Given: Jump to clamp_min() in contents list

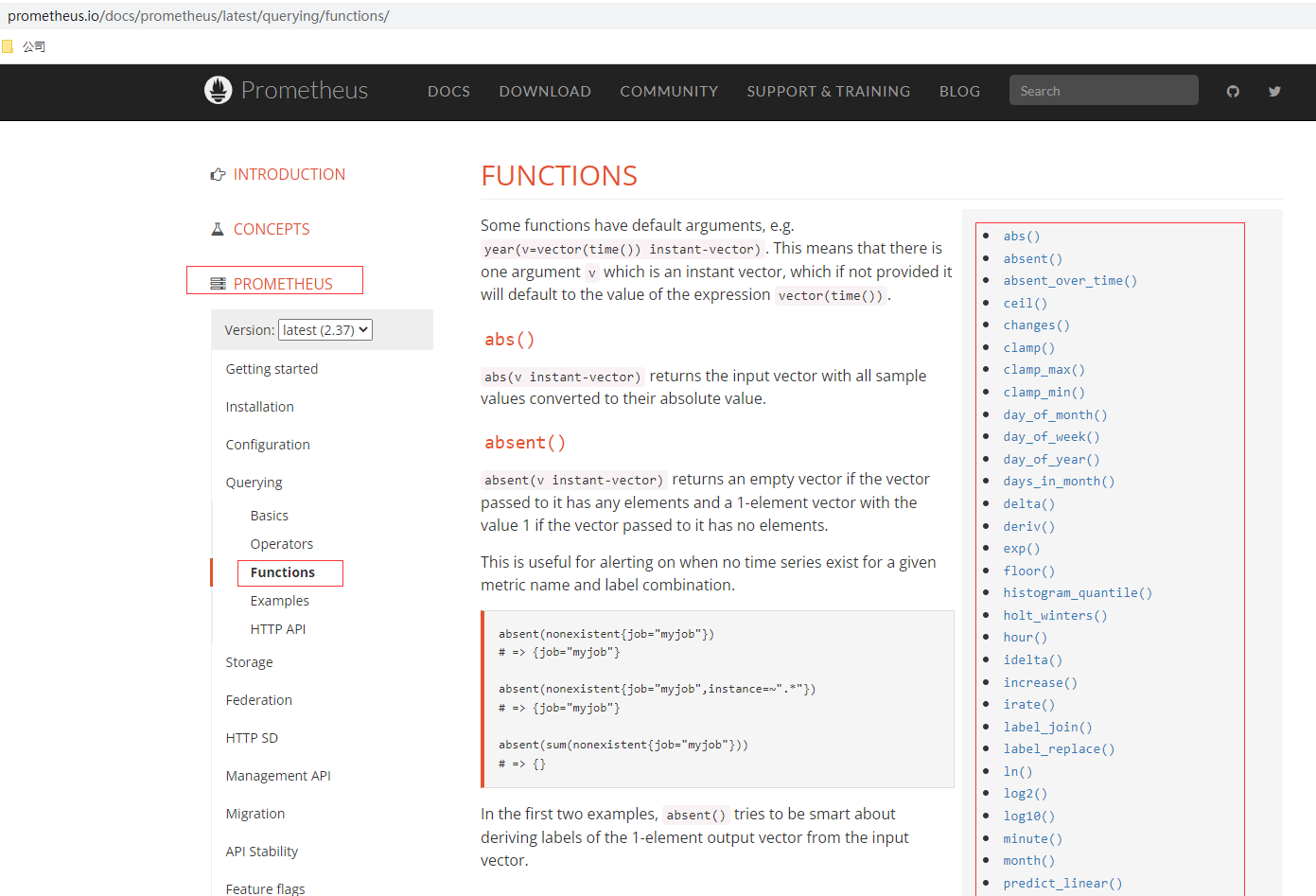Looking at the screenshot, I should pos(1044,393).
